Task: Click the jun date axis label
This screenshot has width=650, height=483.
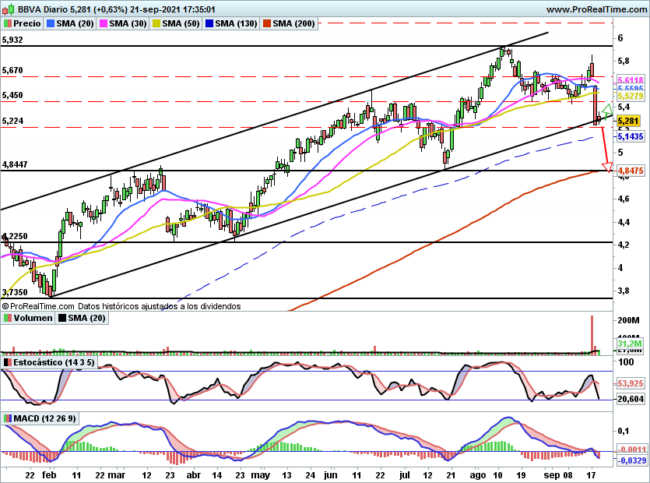Action: [x=330, y=475]
